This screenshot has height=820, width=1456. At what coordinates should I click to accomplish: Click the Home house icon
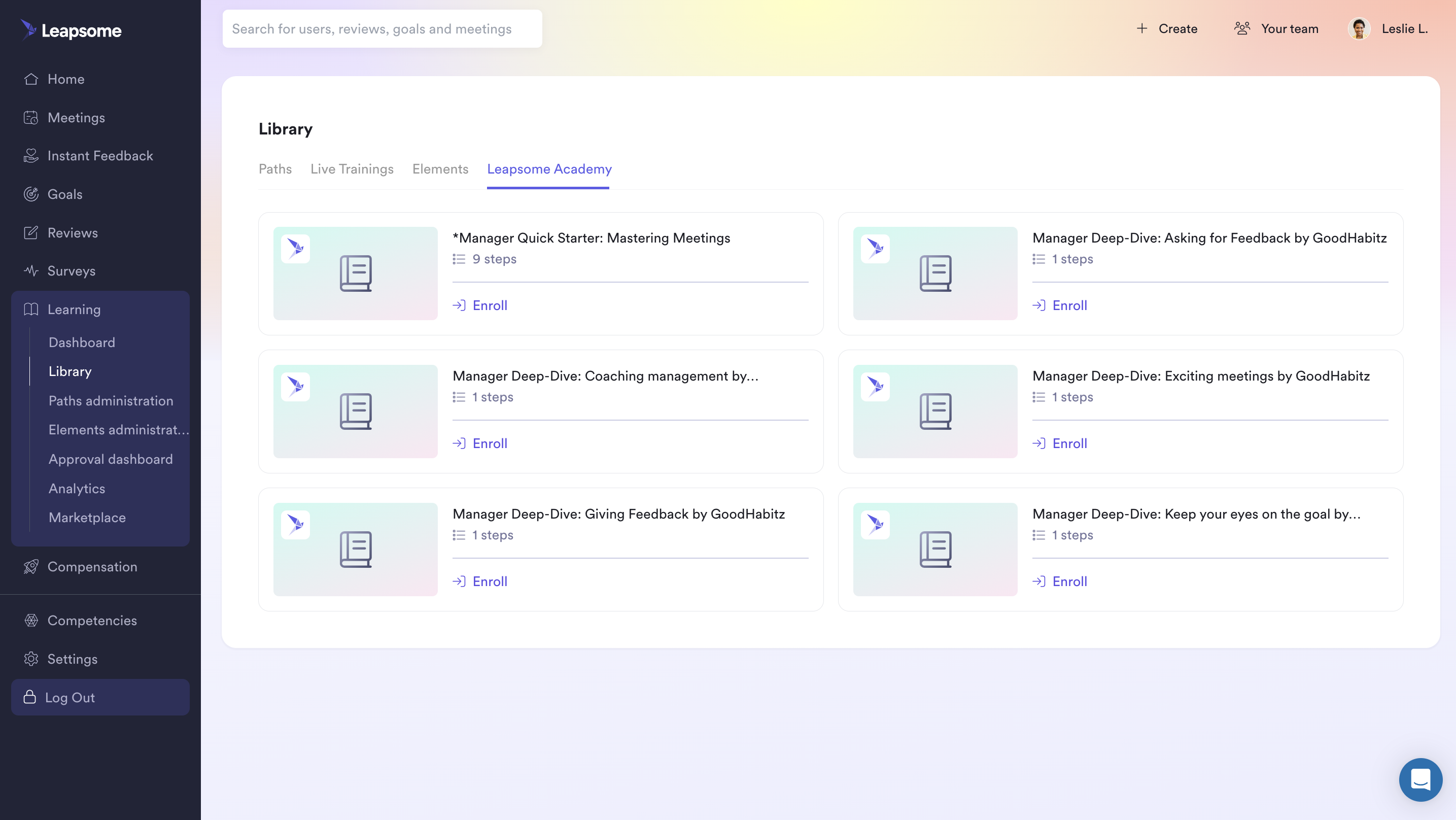click(31, 79)
